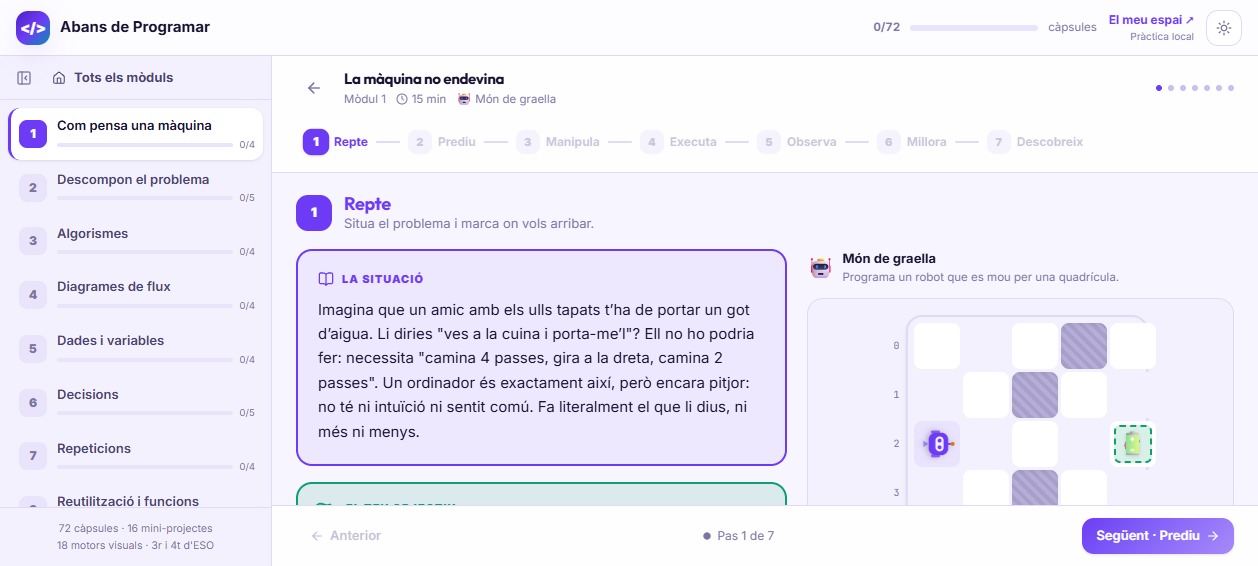
Task: Go to step 5 Observa tab
Action: coord(798,142)
